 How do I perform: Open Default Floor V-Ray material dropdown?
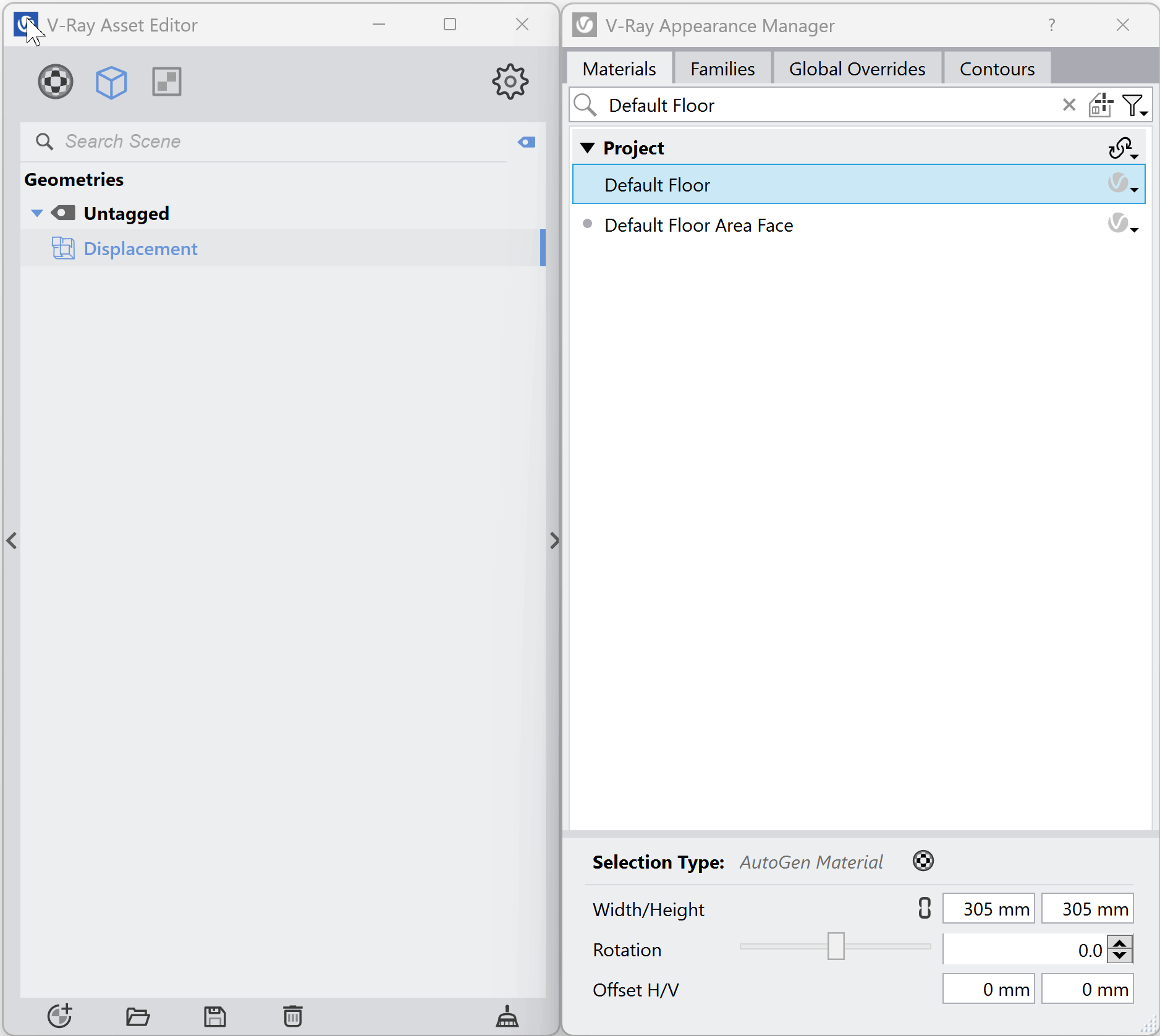(1123, 184)
